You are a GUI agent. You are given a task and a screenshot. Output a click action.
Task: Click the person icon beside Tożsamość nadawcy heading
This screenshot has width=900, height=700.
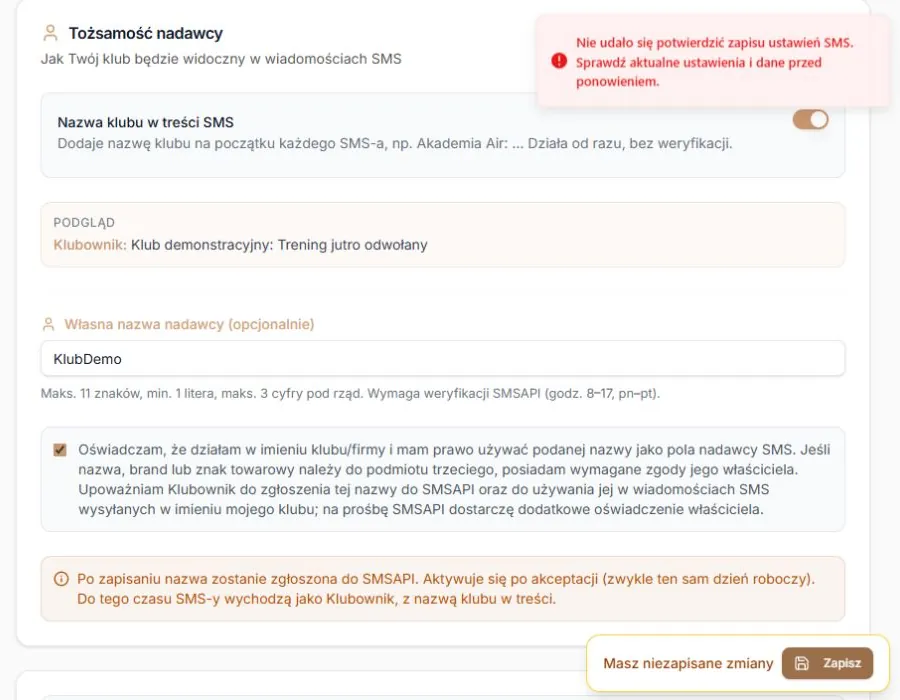[x=51, y=33]
